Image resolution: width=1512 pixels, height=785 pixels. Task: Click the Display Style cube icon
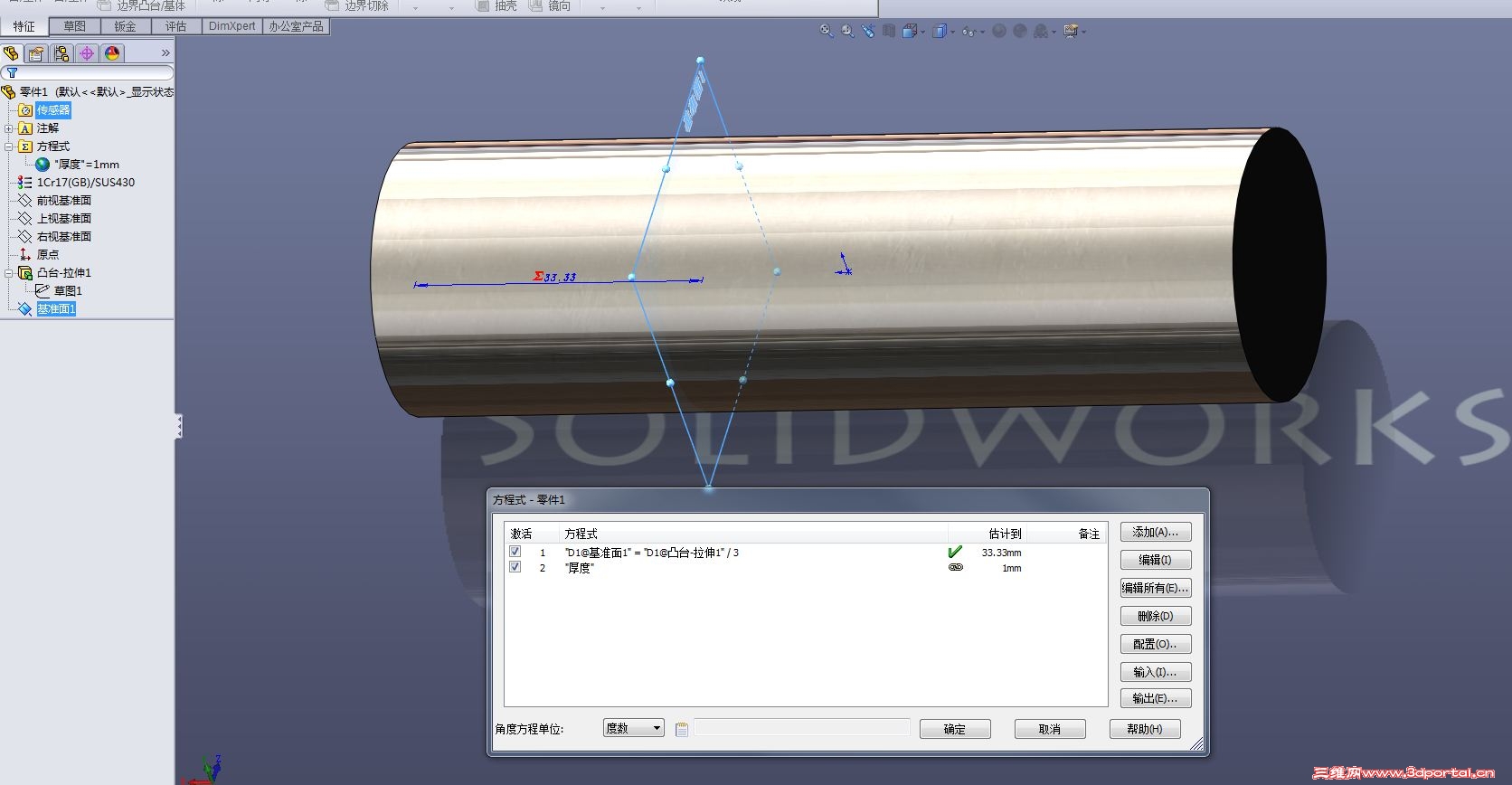point(940,31)
